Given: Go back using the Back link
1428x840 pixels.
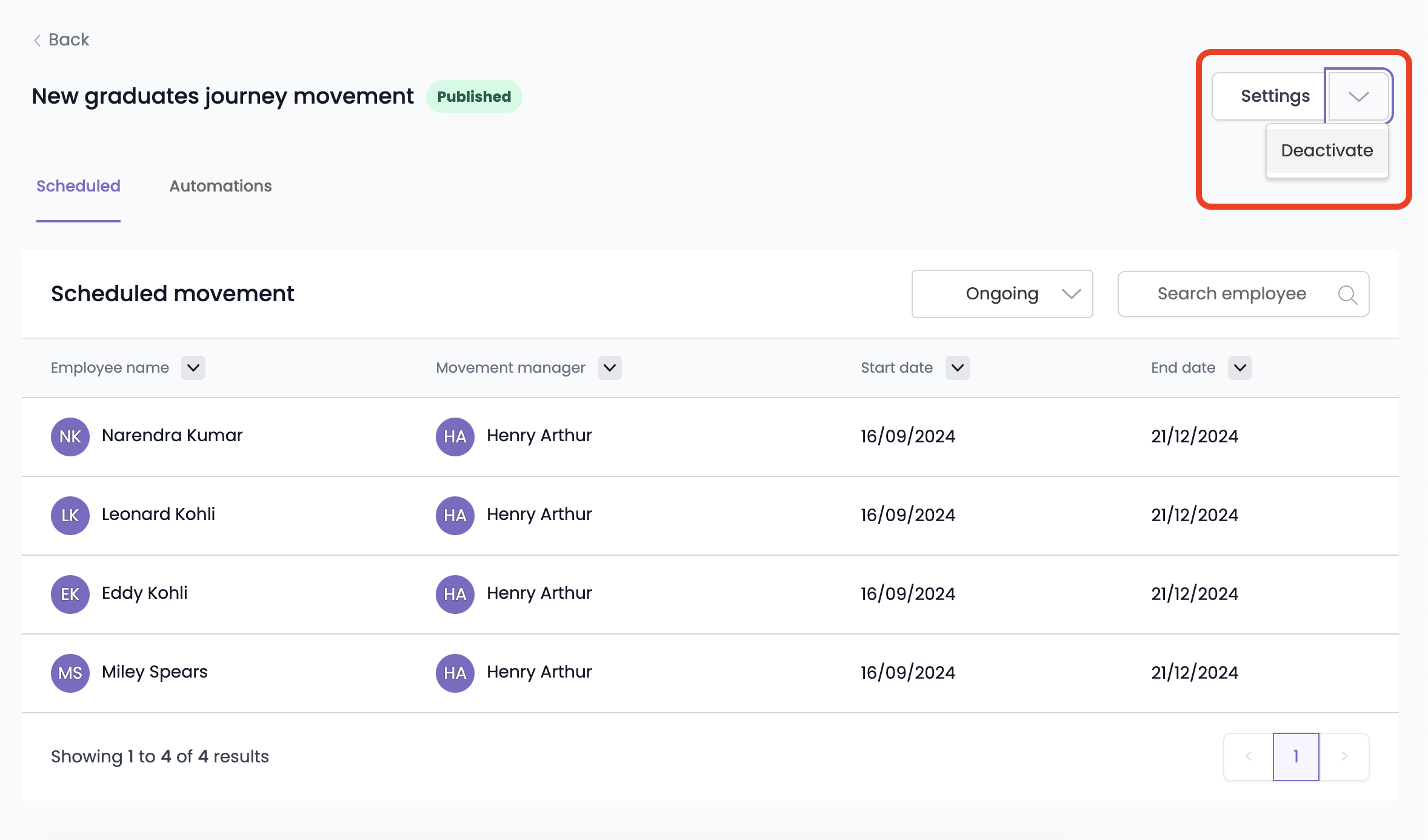Looking at the screenshot, I should pyautogui.click(x=61, y=40).
